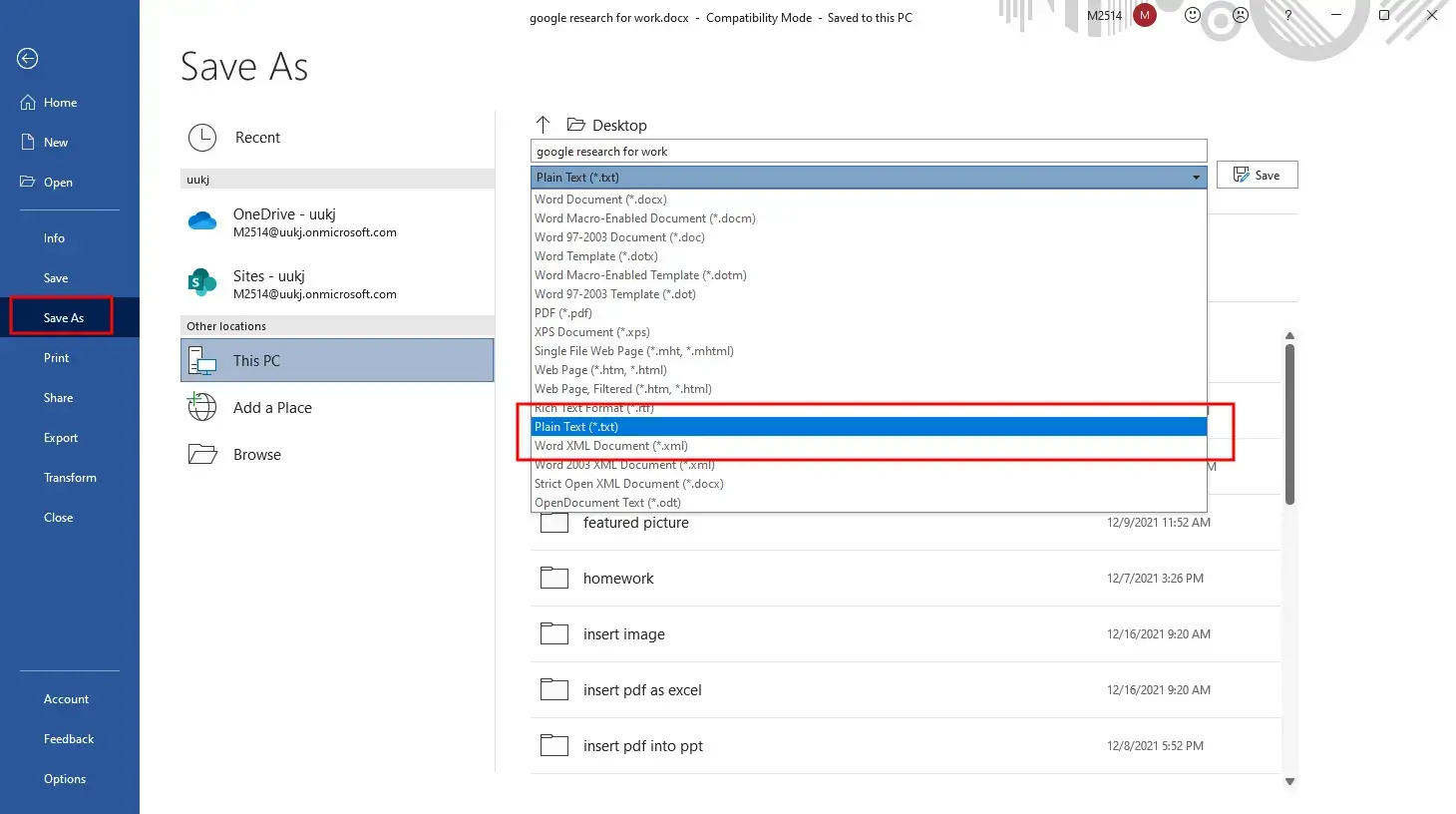Screen dimensions: 1456x814
Task: Click the insert pdf into ppt folder icon
Action: point(554,746)
